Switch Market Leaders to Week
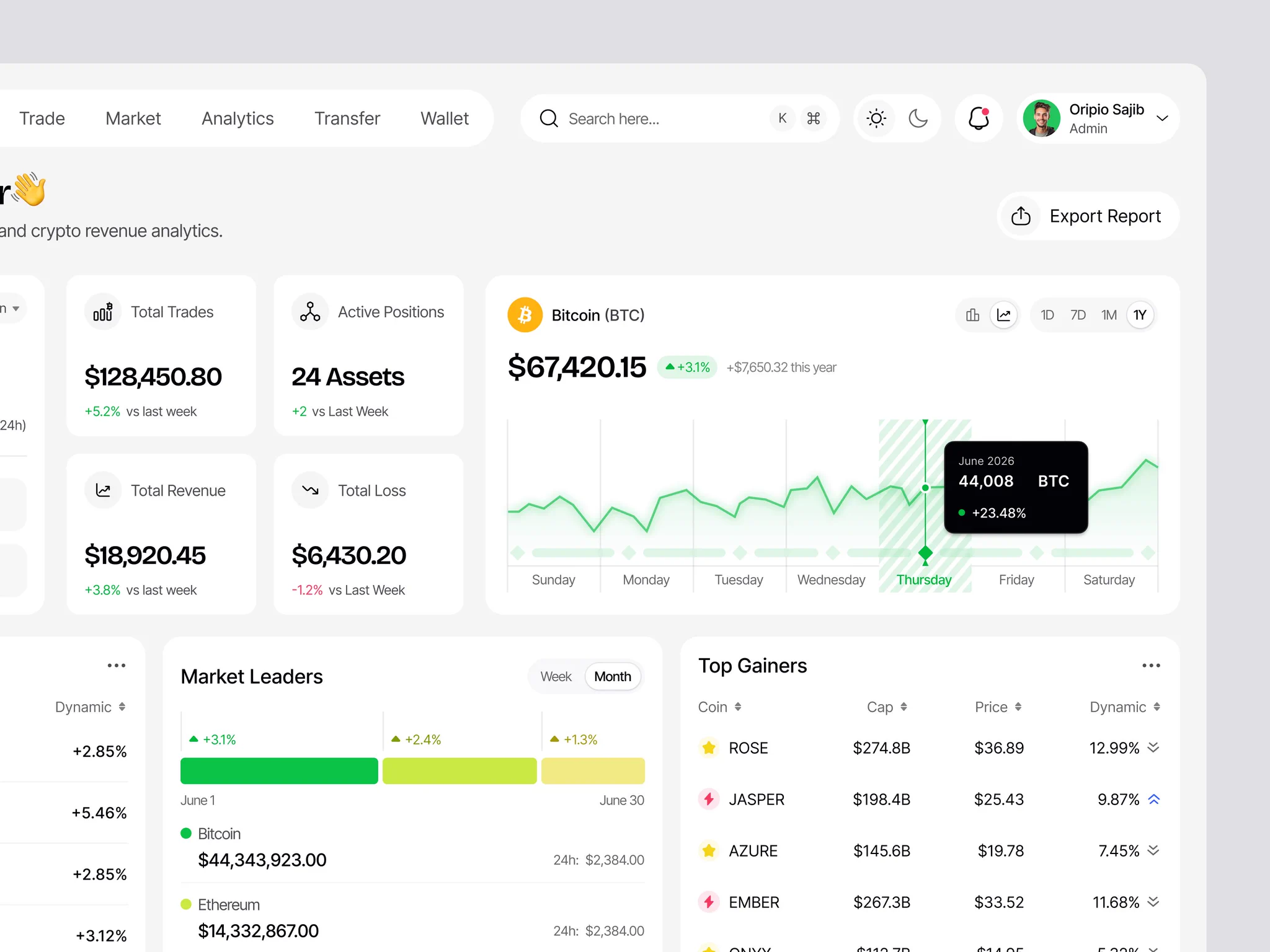The height and width of the screenshot is (952, 1270). 556,677
